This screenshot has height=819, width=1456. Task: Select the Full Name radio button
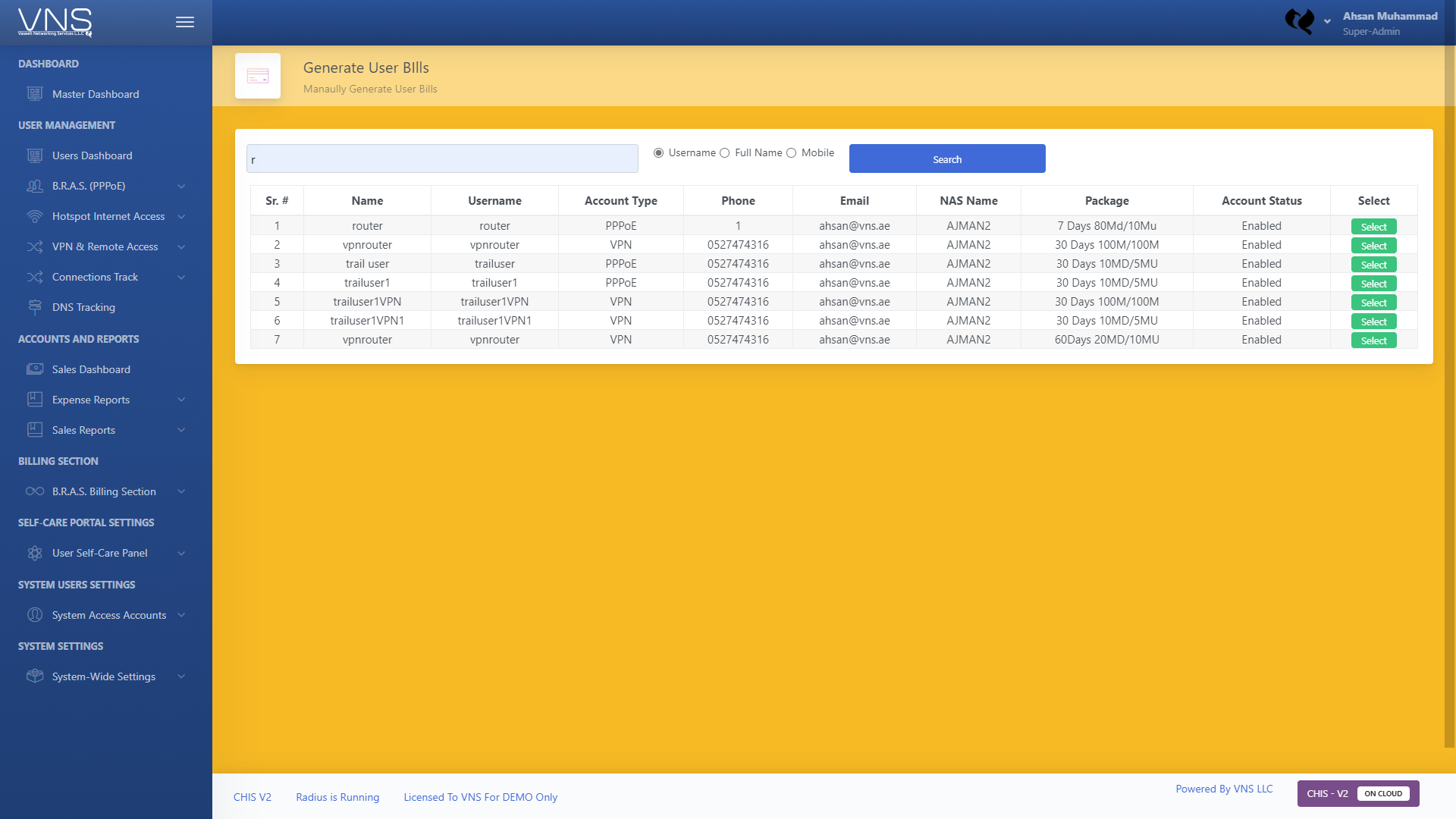pyautogui.click(x=725, y=153)
